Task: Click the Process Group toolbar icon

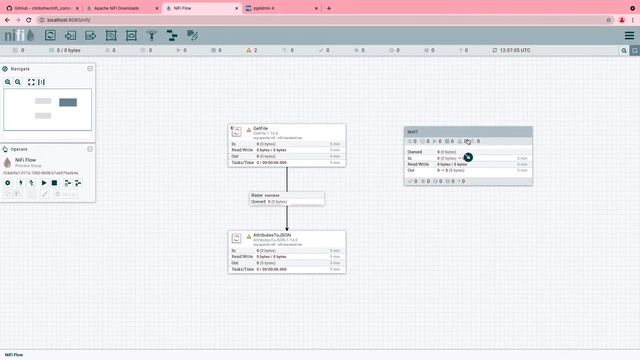Action: click(111, 36)
